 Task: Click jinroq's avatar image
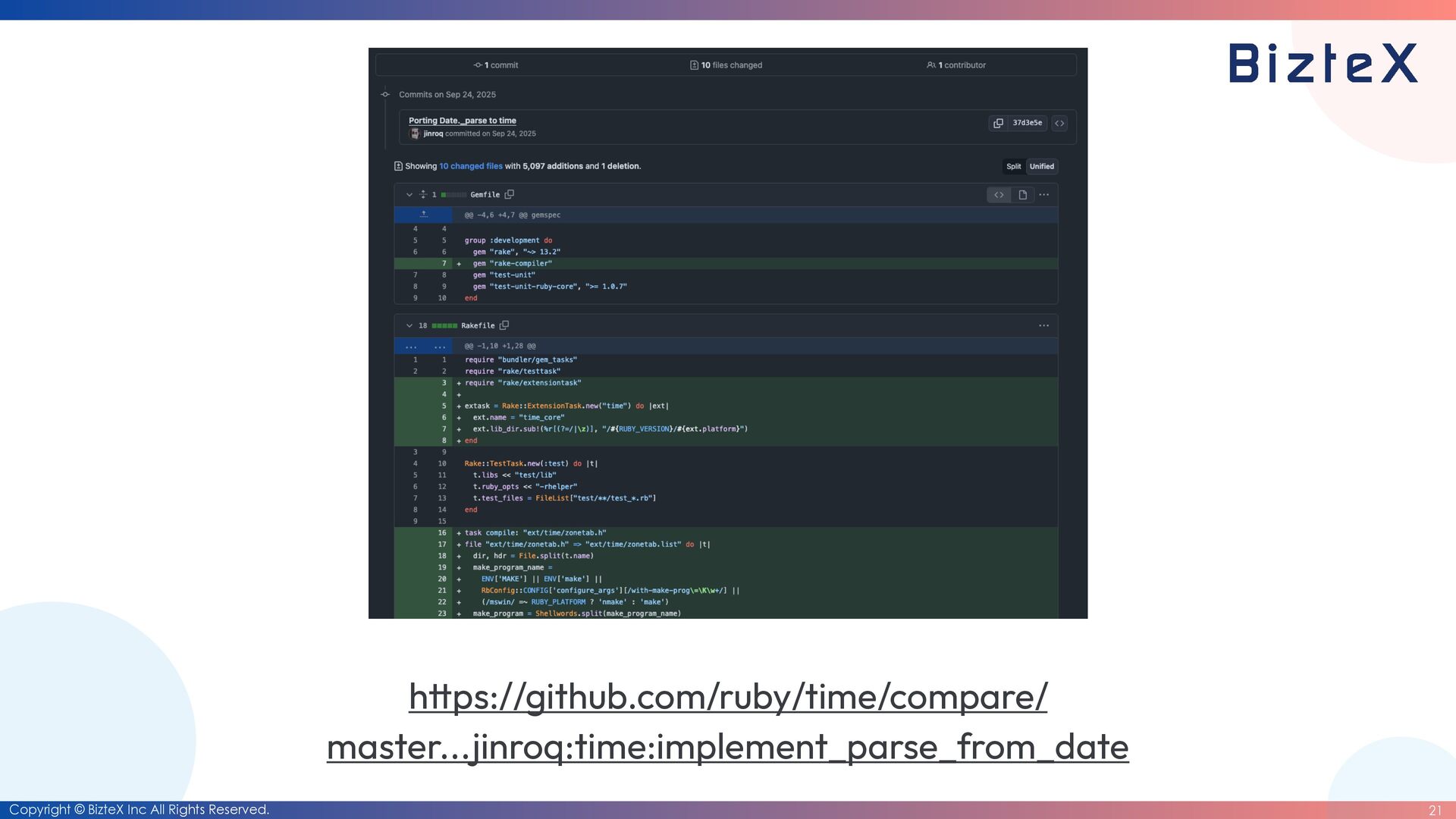tap(415, 133)
